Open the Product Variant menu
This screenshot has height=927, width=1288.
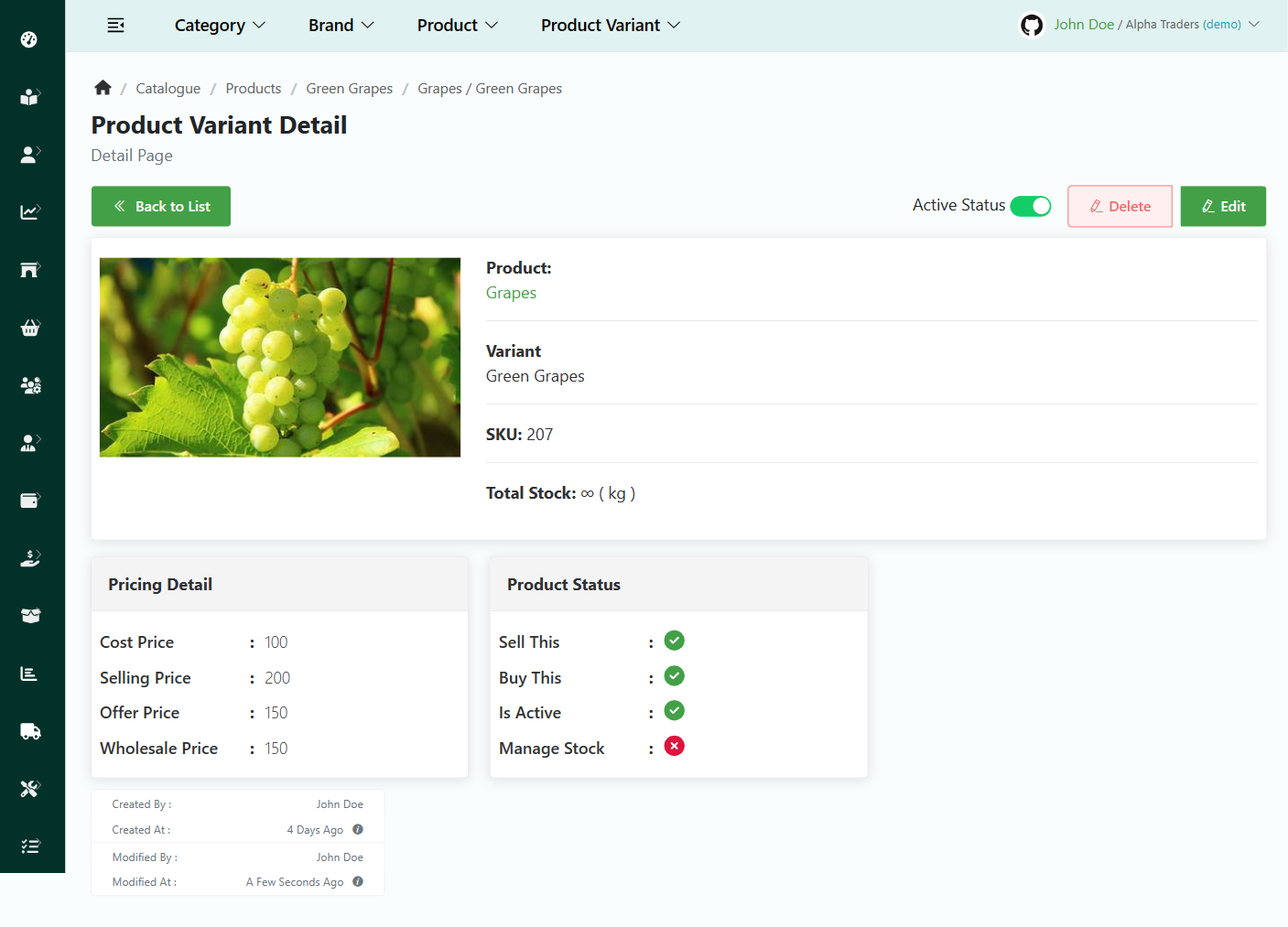tap(610, 26)
